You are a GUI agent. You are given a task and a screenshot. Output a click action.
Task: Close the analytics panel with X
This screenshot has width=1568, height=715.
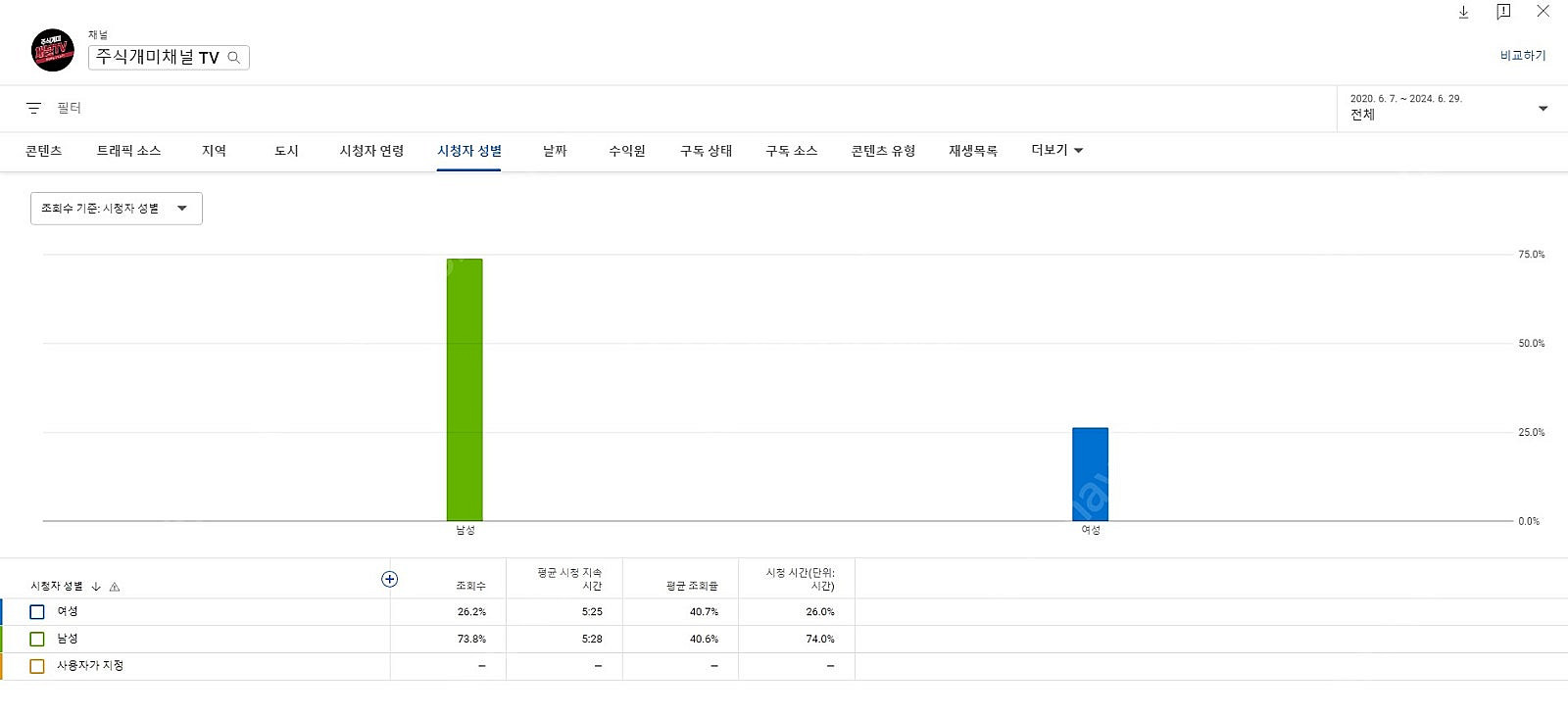point(1543,12)
